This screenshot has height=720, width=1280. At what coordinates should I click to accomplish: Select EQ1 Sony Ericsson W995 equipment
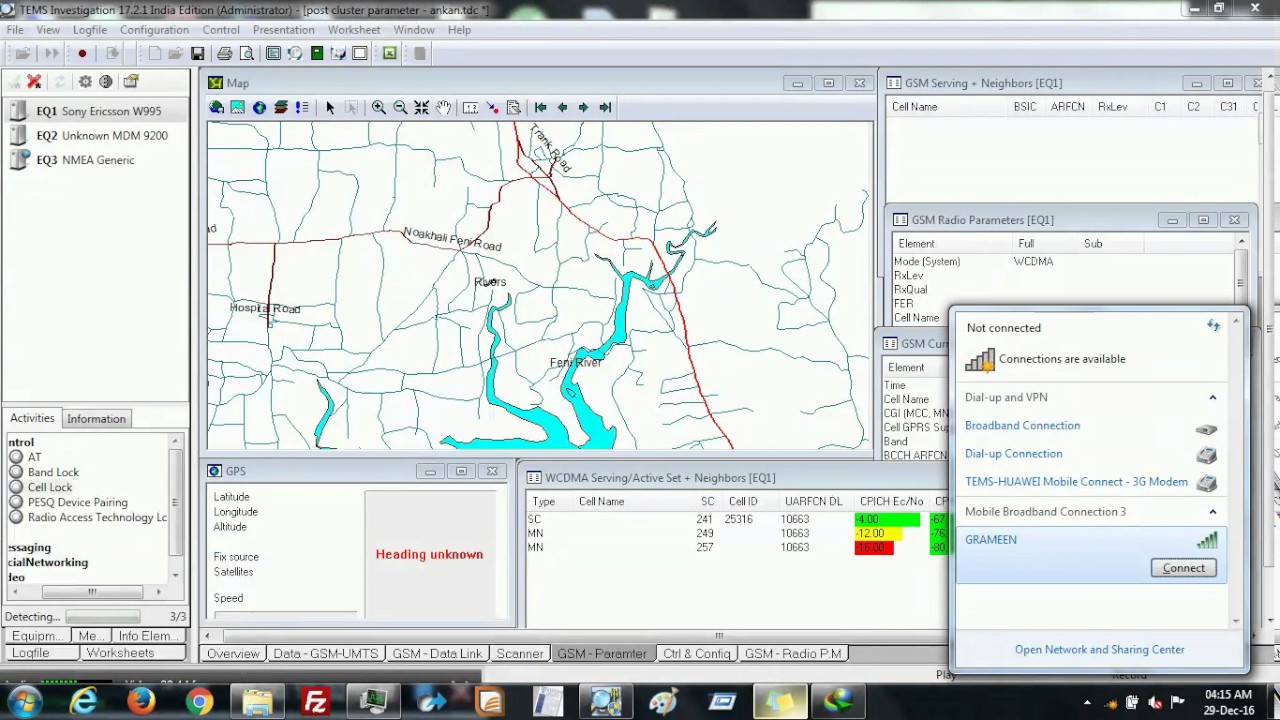click(98, 111)
